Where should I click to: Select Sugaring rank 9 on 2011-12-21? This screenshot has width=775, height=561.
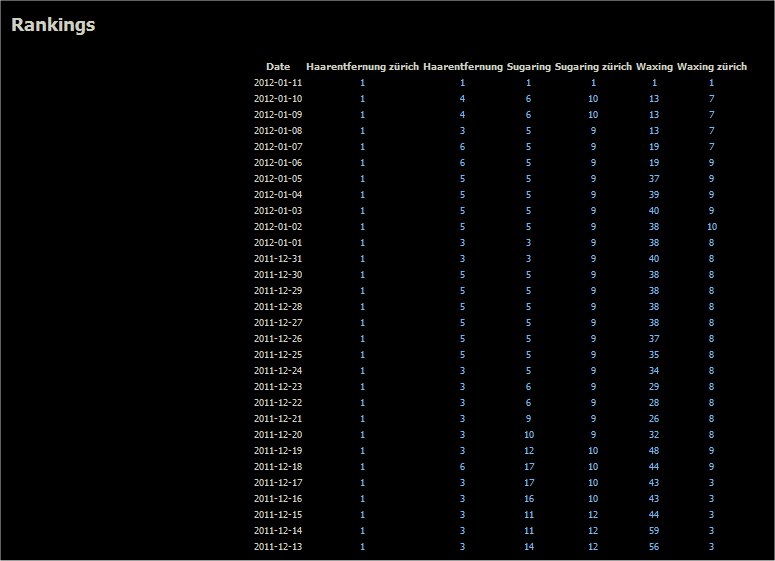click(x=528, y=419)
